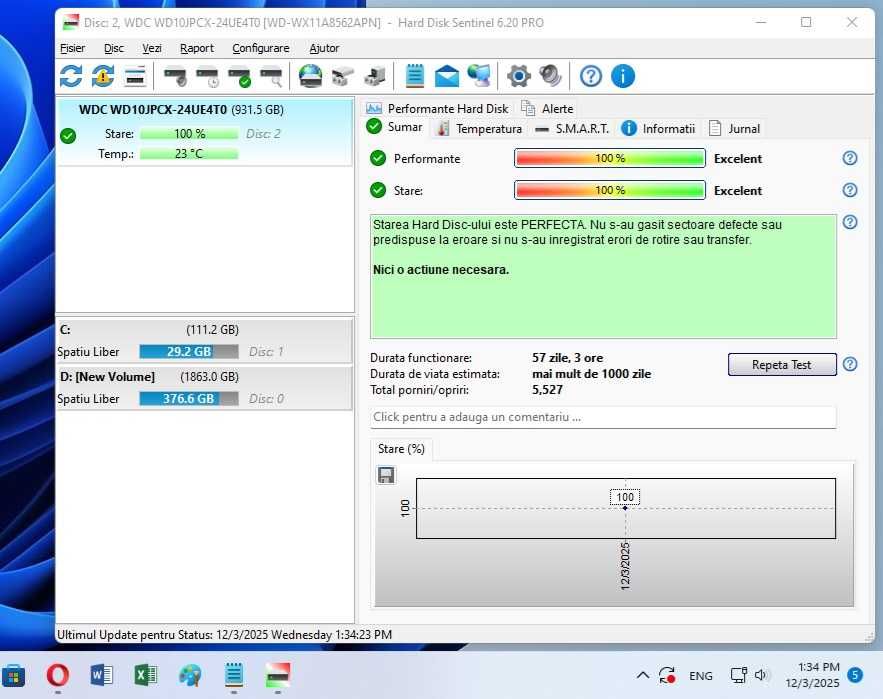Click the comment field to add a comment
This screenshot has width=883, height=699.
(x=603, y=417)
